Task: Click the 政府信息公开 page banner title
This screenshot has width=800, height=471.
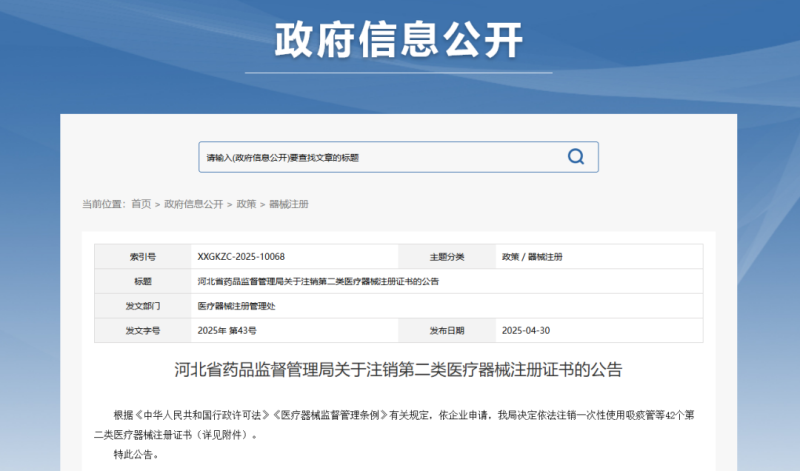Action: (x=399, y=40)
